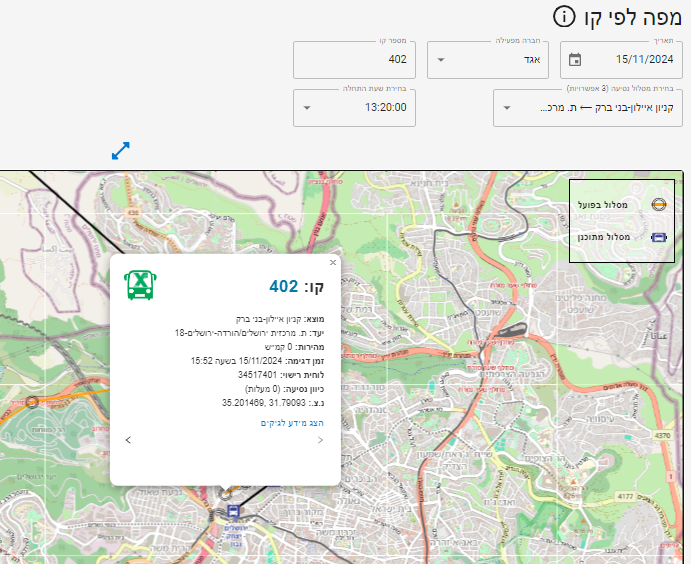Edit the line number field showing 402
The width and height of the screenshot is (691, 564).
(x=354, y=60)
